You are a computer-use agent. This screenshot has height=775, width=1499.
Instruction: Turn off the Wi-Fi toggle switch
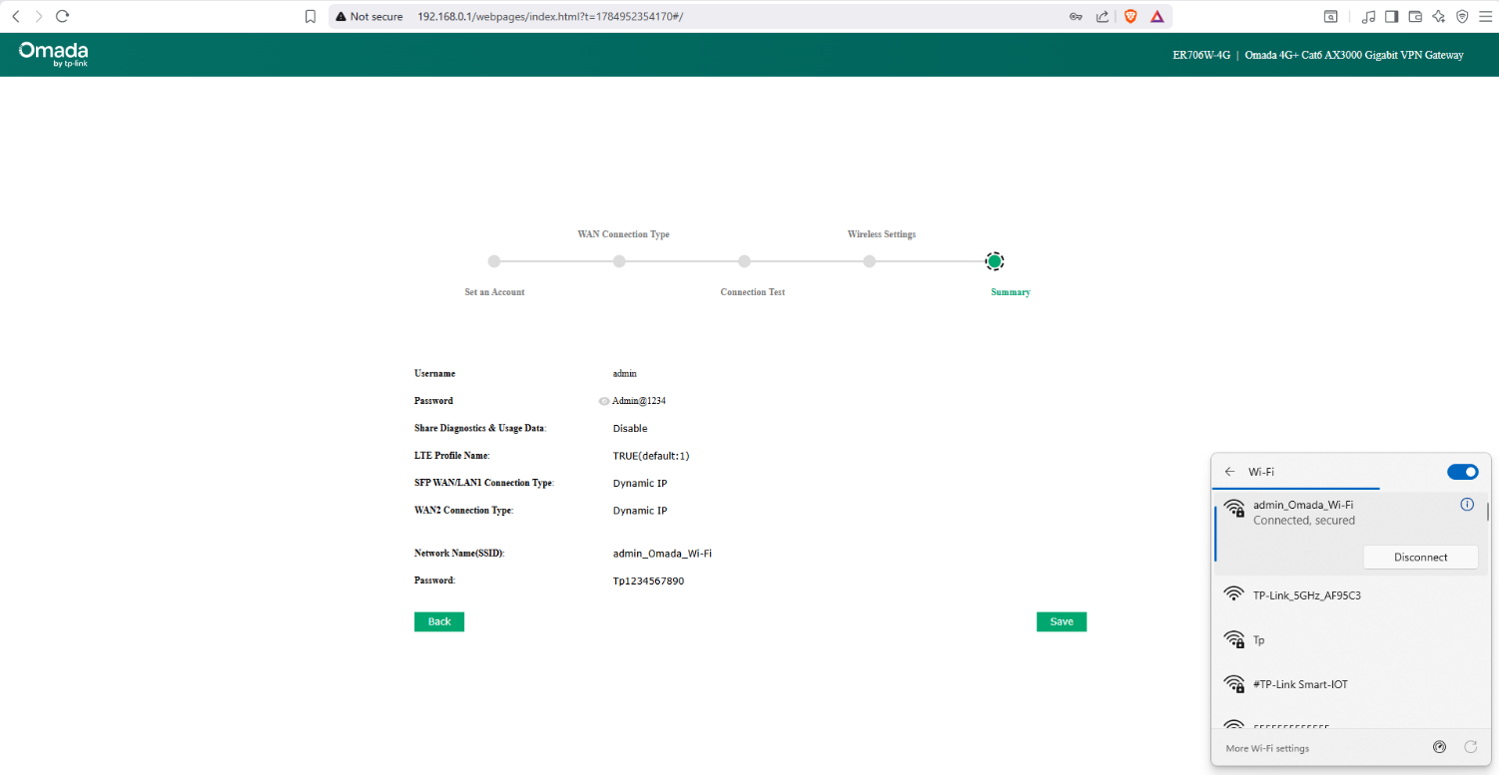click(x=1462, y=472)
